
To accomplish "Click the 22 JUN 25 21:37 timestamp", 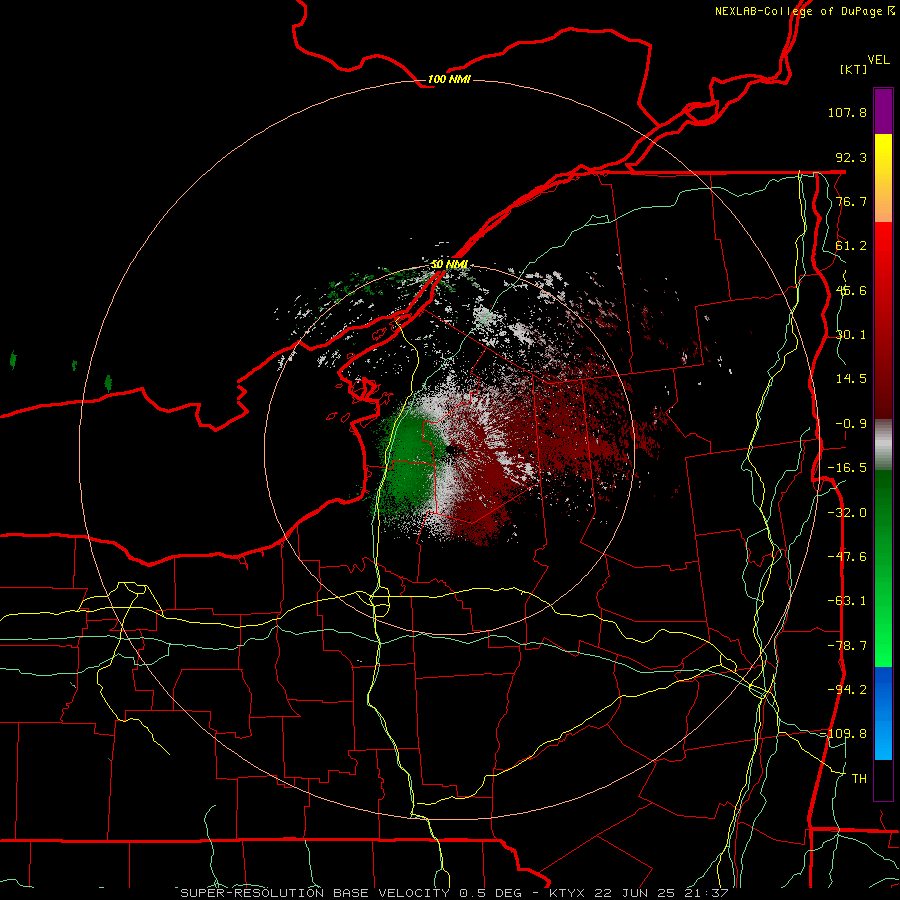I will [663, 893].
